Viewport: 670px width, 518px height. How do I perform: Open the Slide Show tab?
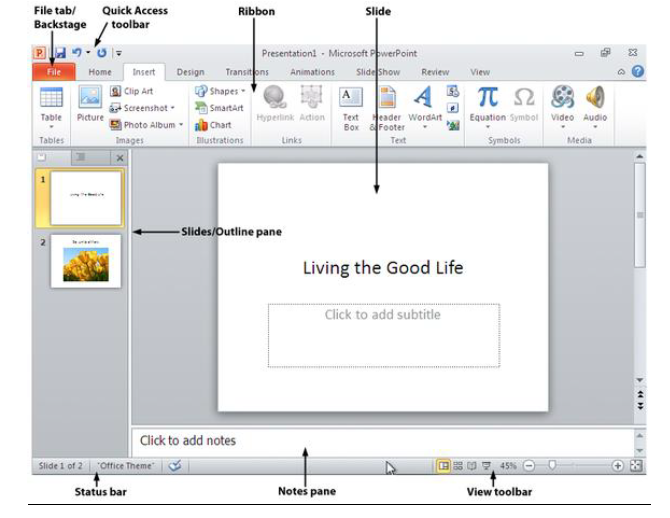[x=378, y=72]
